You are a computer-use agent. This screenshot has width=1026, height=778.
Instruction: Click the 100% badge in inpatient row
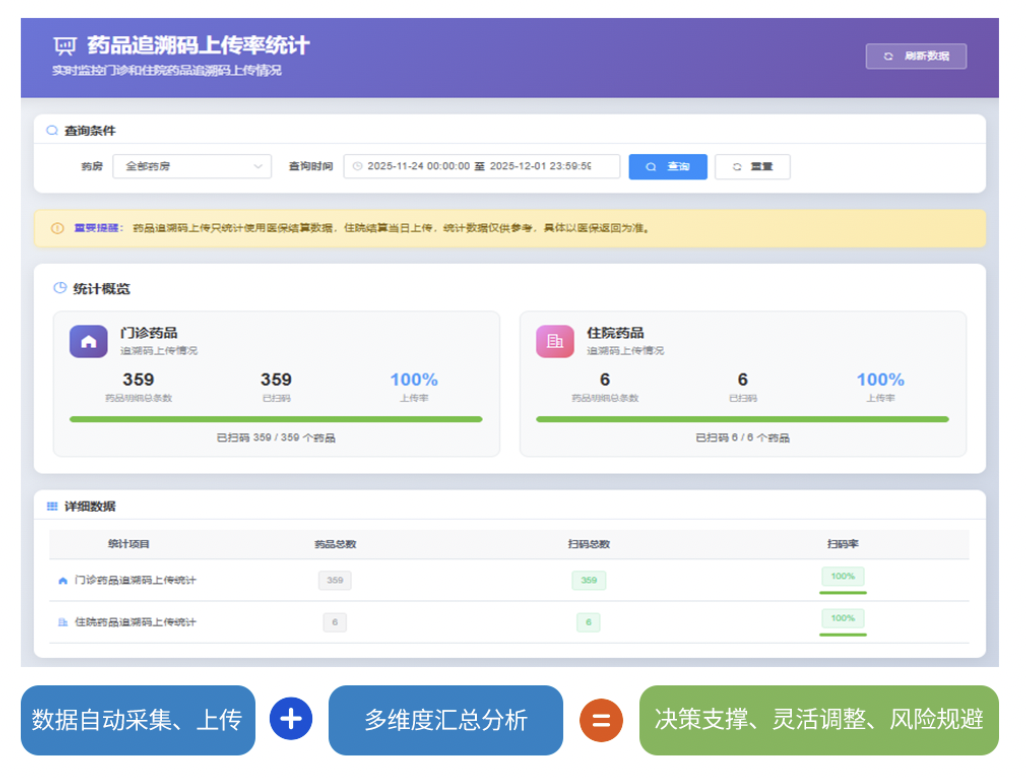842,619
